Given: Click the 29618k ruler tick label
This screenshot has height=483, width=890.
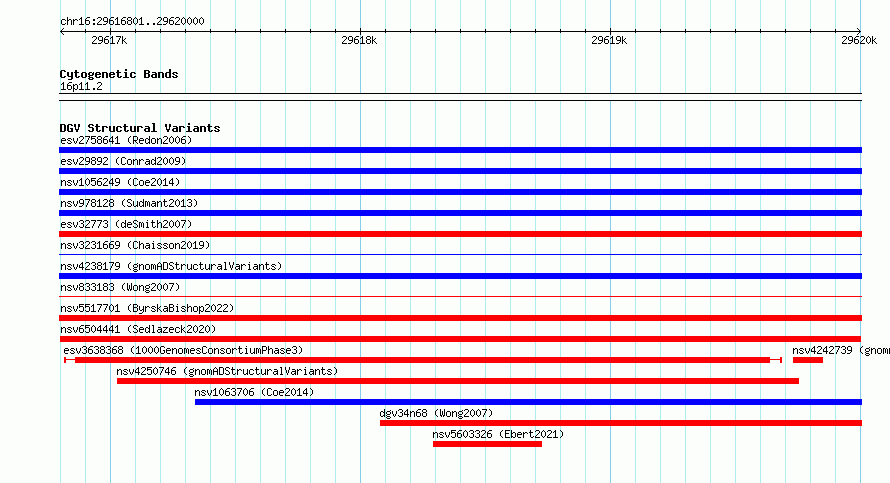Looking at the screenshot, I should [359, 40].
